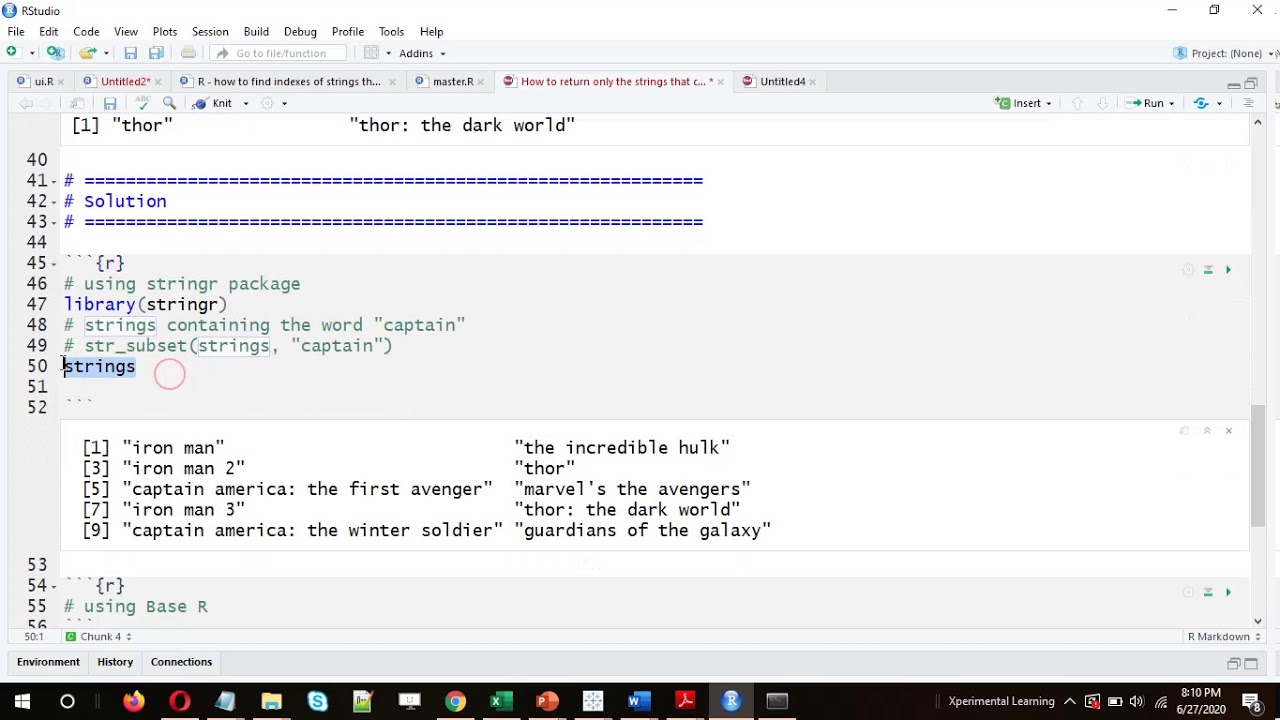Expand the recent files dropdown arrow
This screenshot has height=720, width=1280.
[x=106, y=53]
